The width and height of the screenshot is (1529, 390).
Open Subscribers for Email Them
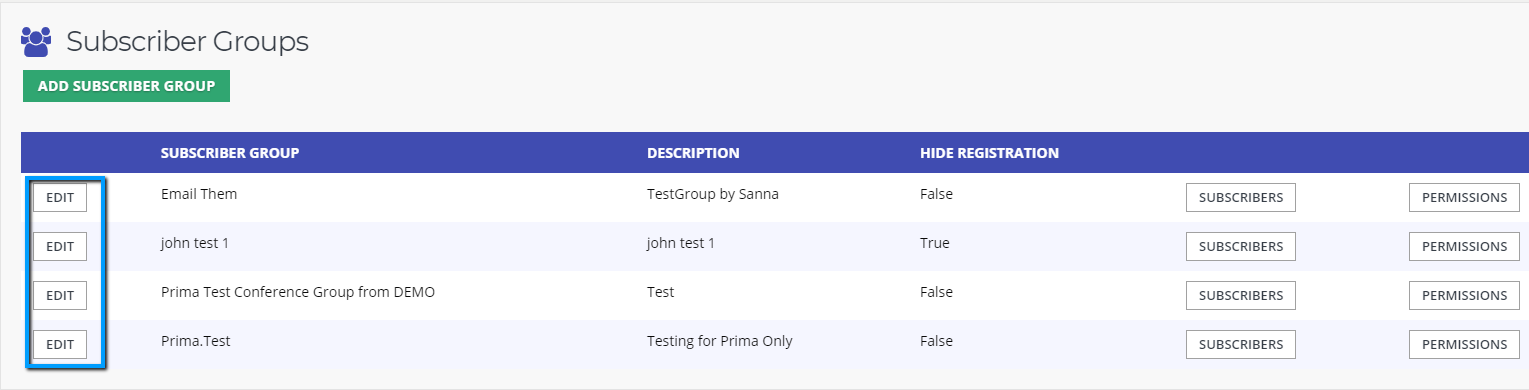tap(1241, 197)
